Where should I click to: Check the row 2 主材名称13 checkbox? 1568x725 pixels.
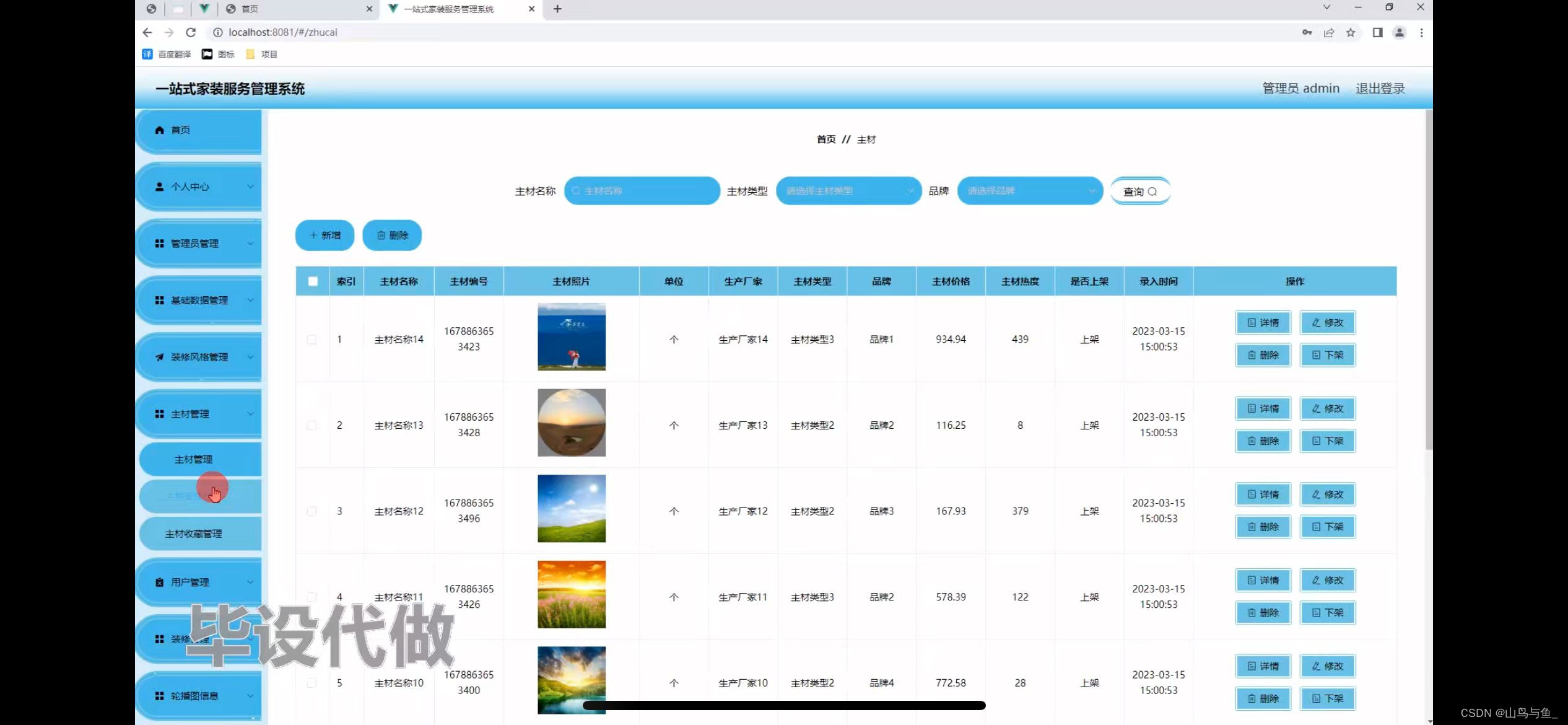coord(311,426)
